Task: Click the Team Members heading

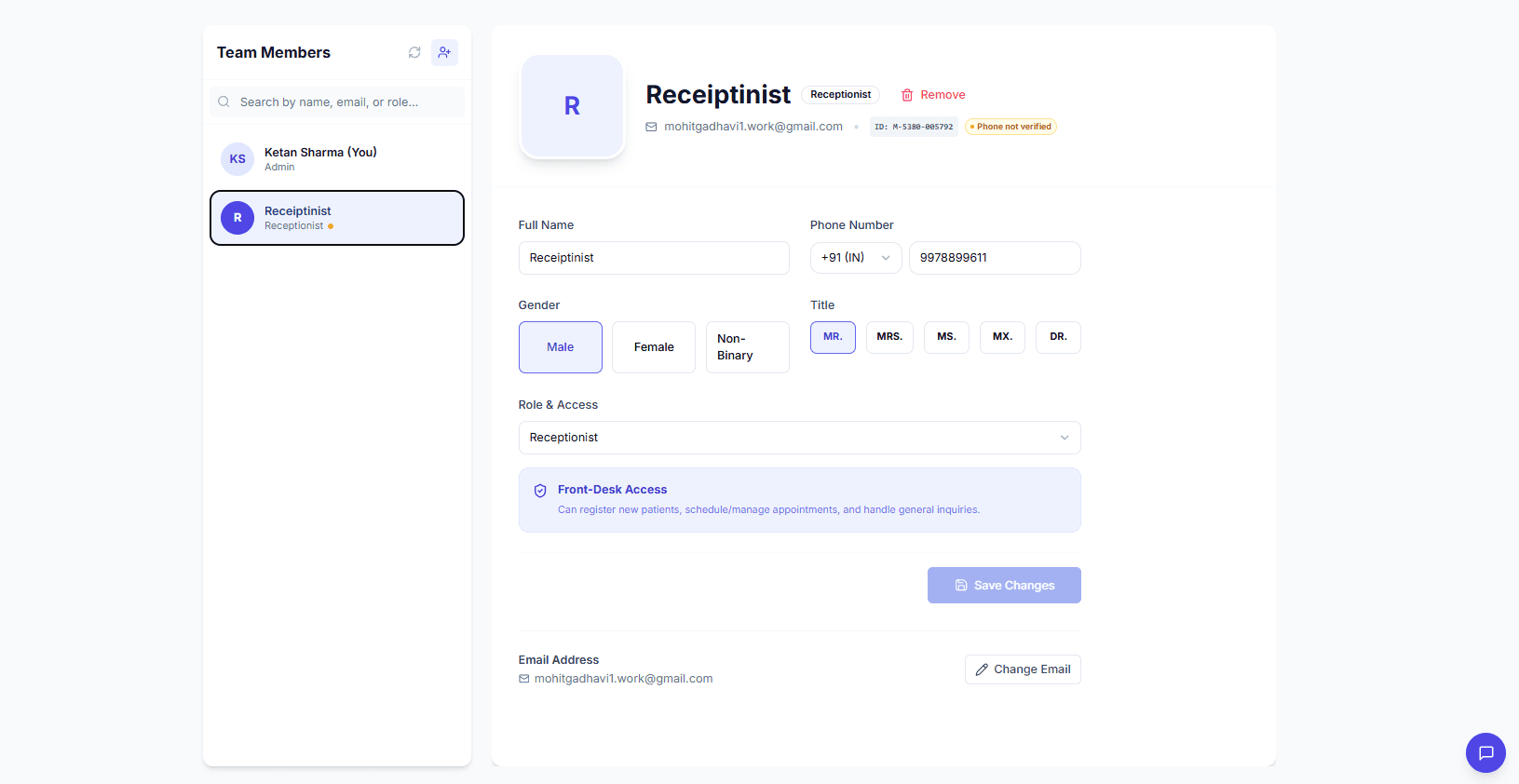Action: 274,53
